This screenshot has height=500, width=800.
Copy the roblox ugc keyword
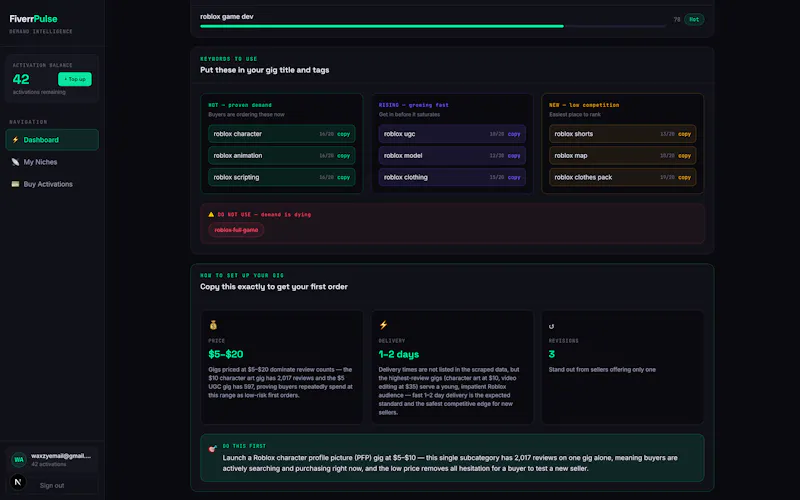click(x=514, y=134)
